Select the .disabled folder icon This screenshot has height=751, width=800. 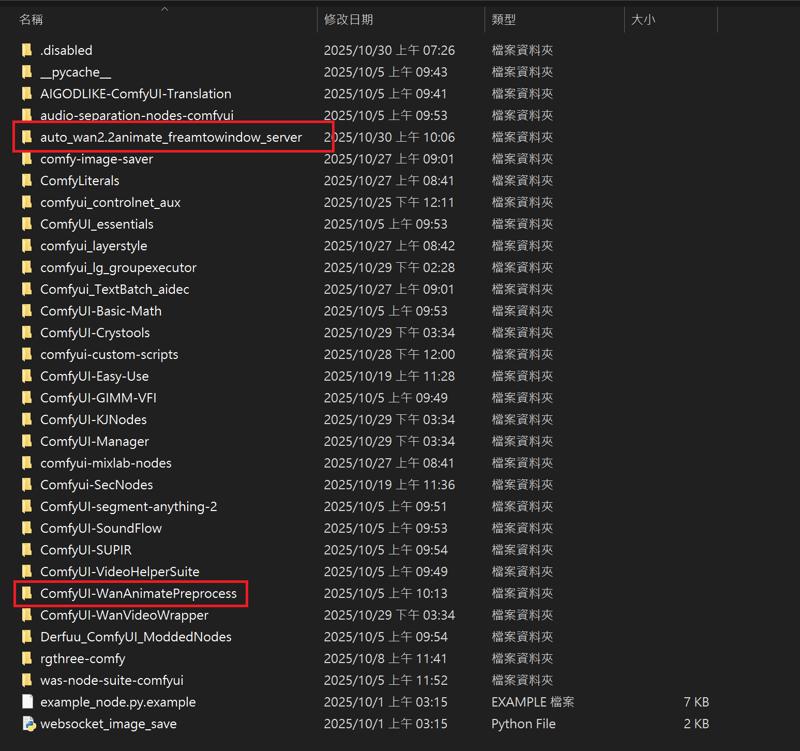(x=27, y=50)
